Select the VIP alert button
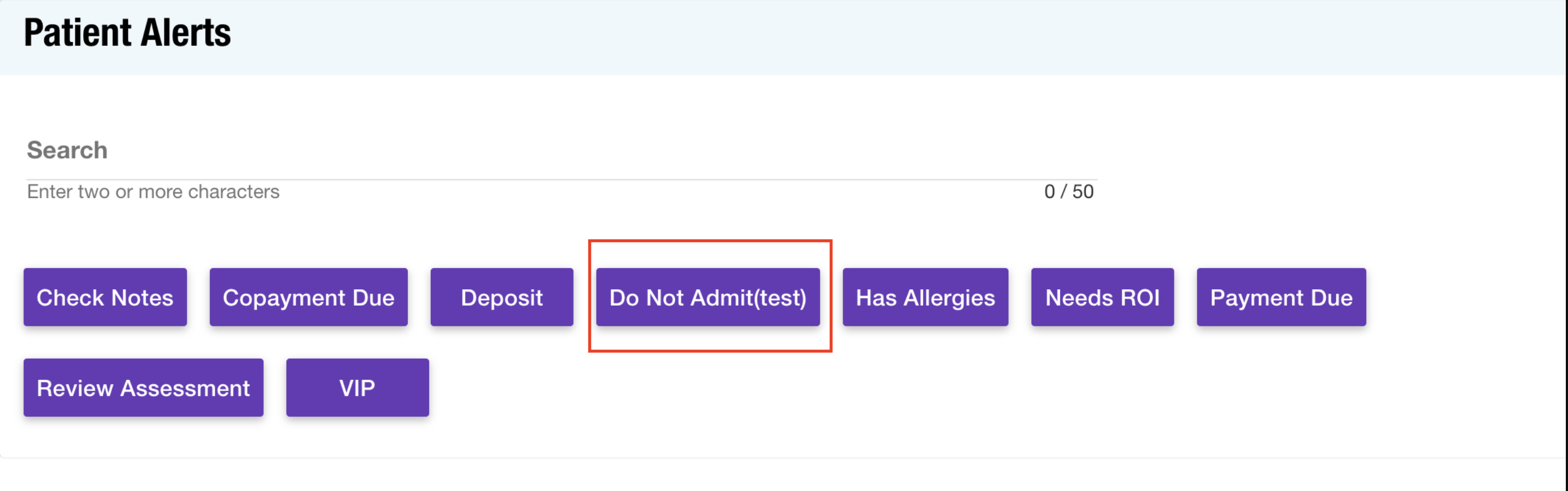 356,388
